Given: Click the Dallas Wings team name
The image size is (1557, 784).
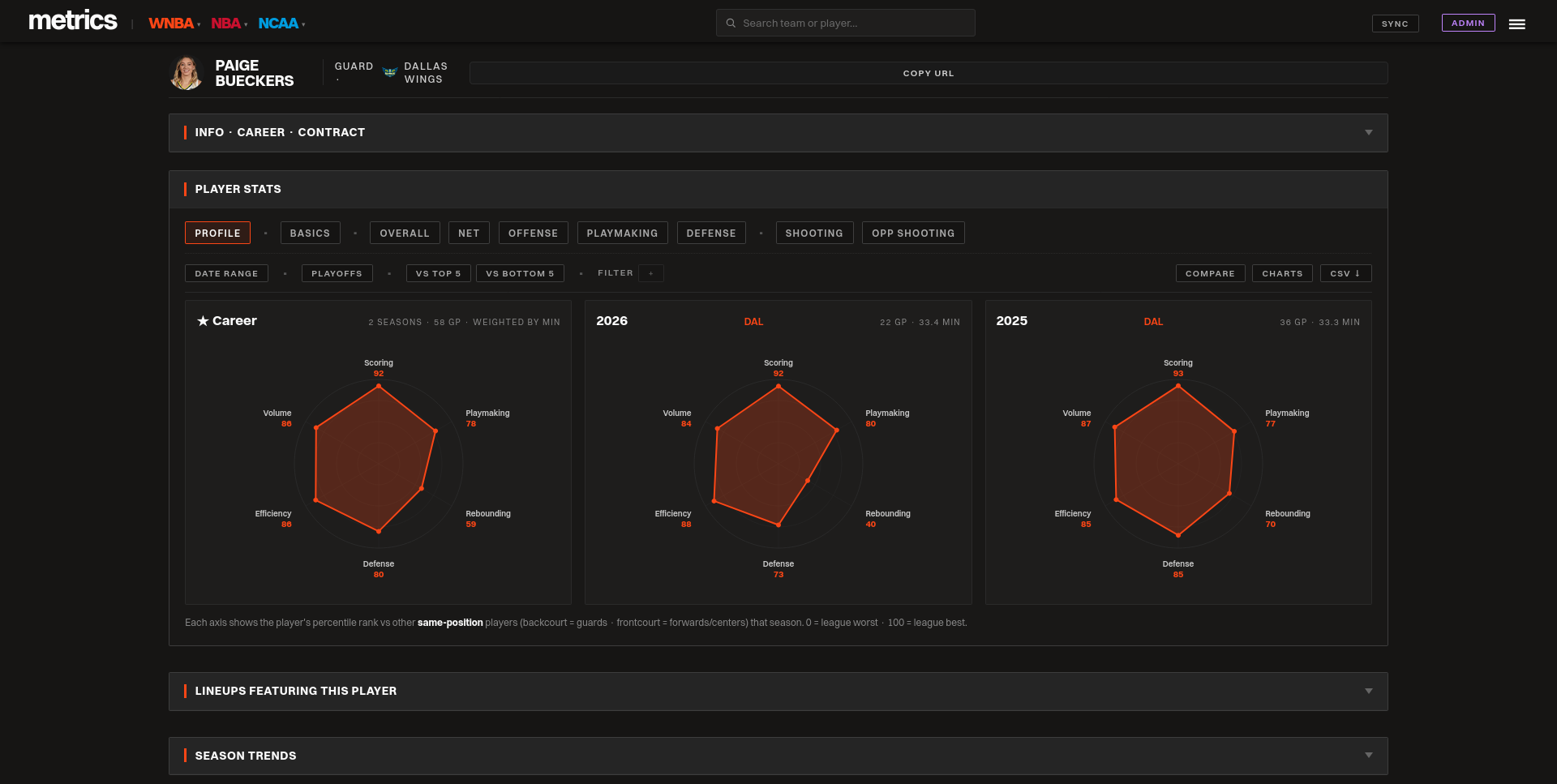Looking at the screenshot, I should pos(426,73).
